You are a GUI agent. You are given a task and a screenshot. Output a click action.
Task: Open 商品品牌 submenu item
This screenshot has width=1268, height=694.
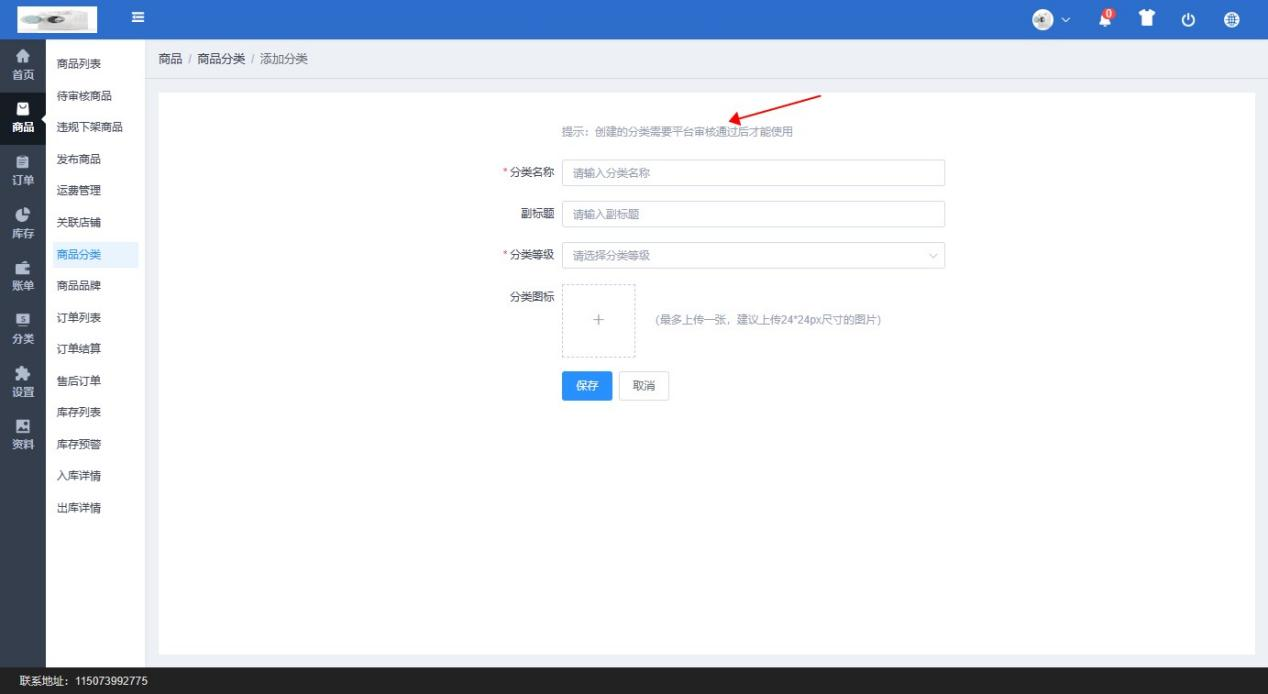pos(79,286)
